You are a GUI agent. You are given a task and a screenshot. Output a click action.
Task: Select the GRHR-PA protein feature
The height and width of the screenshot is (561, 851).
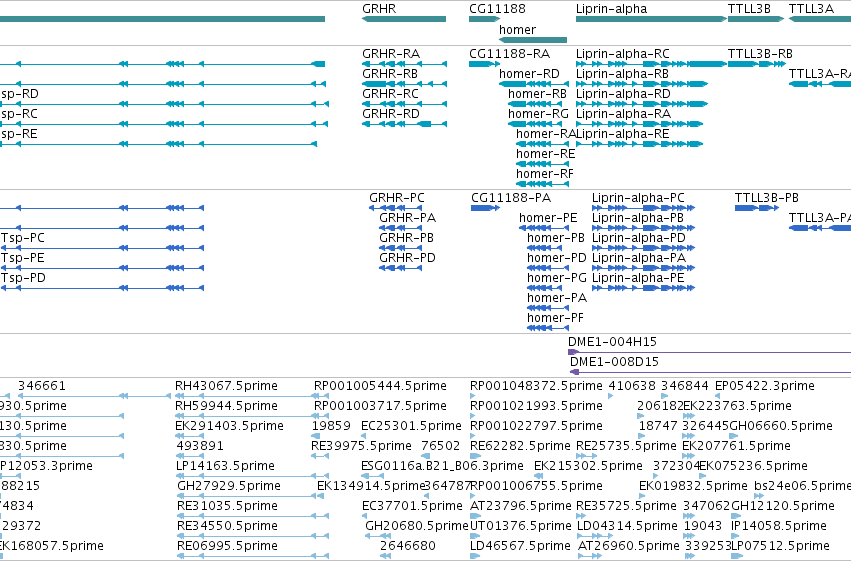click(x=401, y=228)
